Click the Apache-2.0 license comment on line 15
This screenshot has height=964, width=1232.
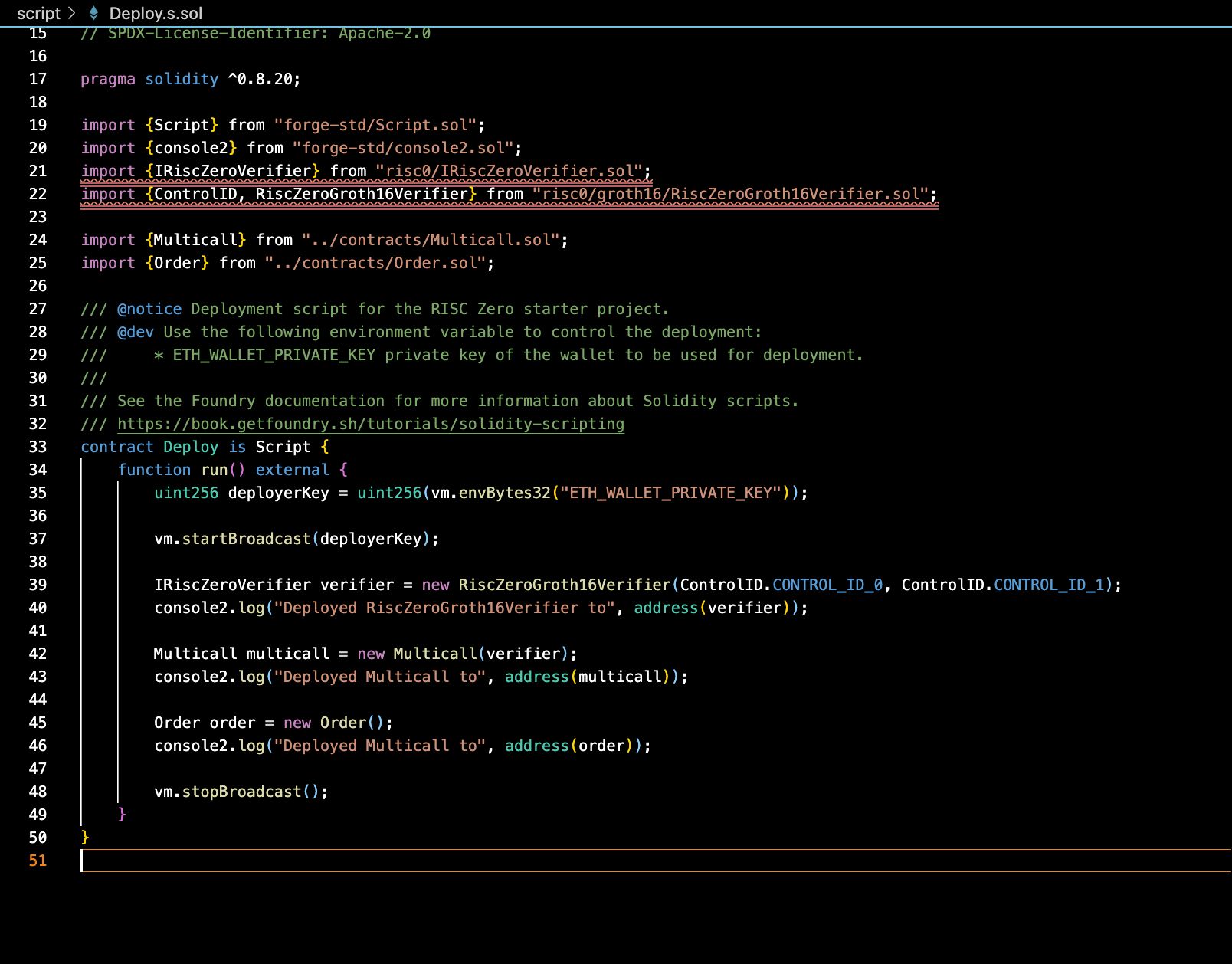pos(256,33)
